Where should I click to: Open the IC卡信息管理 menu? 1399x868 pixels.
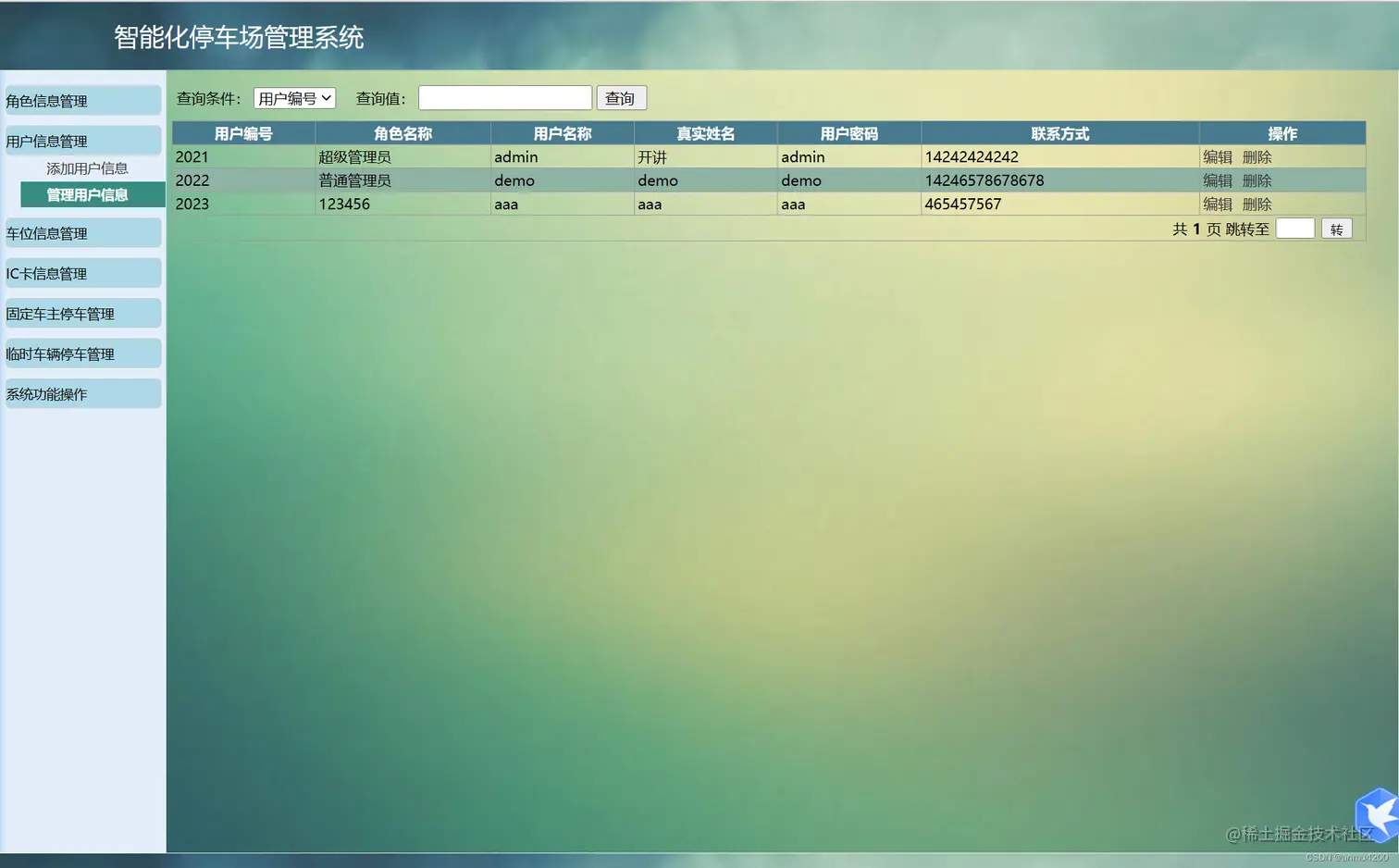82,273
